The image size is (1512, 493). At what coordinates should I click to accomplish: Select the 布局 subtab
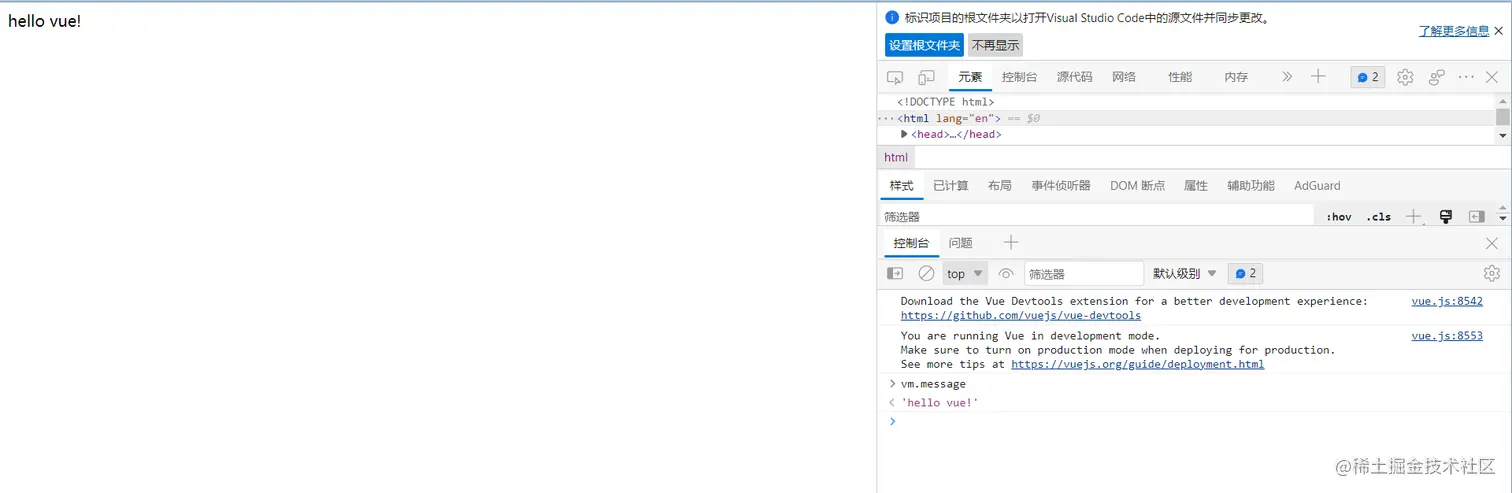1000,186
